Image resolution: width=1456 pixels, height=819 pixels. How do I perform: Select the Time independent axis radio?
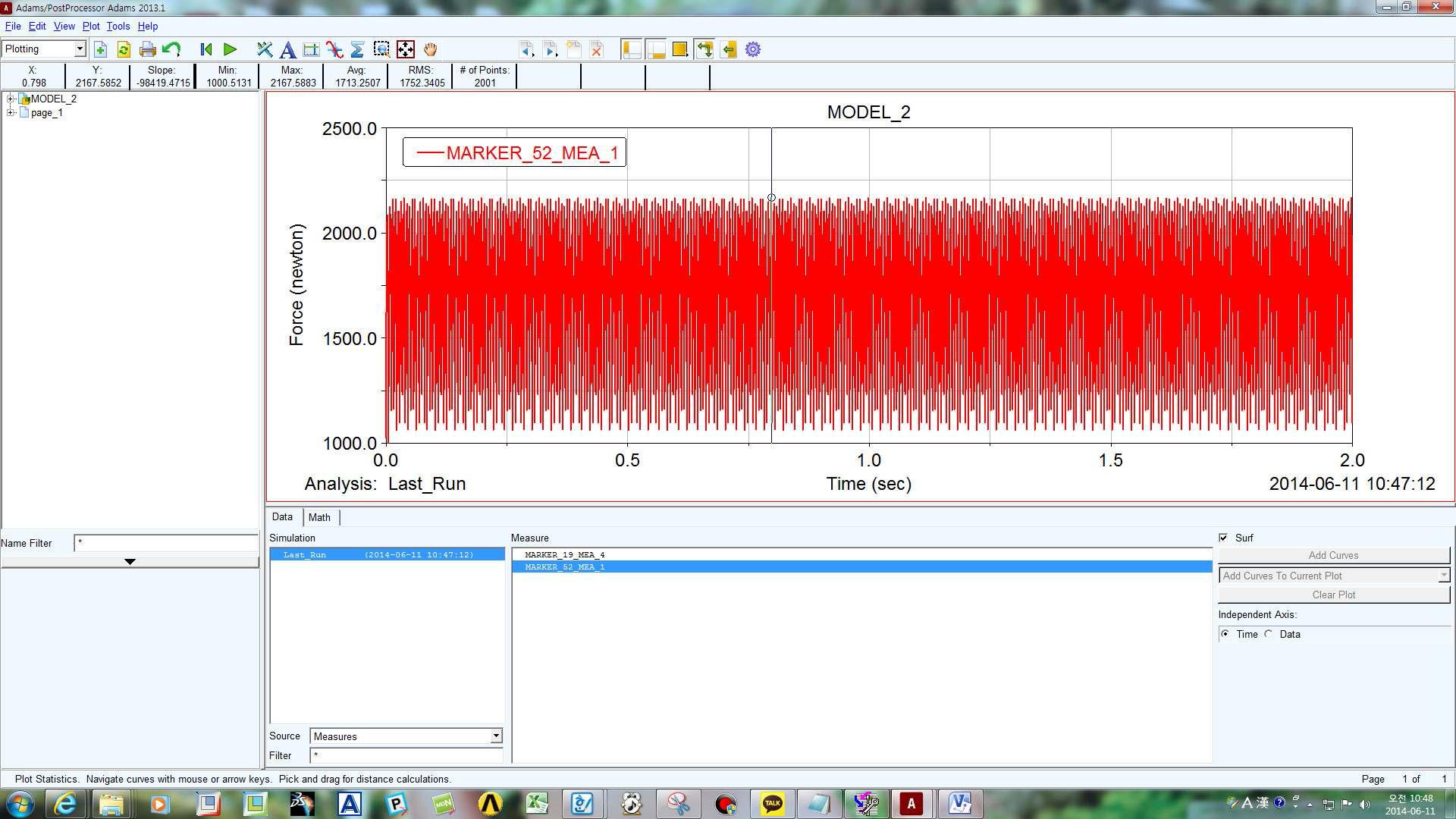(1225, 634)
